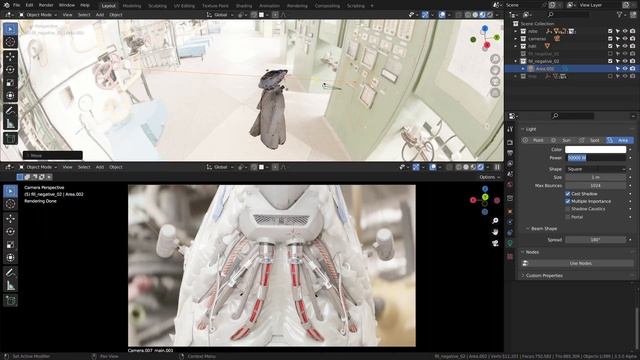Open the Output properties tab
The image size is (640, 360).
[510, 153]
